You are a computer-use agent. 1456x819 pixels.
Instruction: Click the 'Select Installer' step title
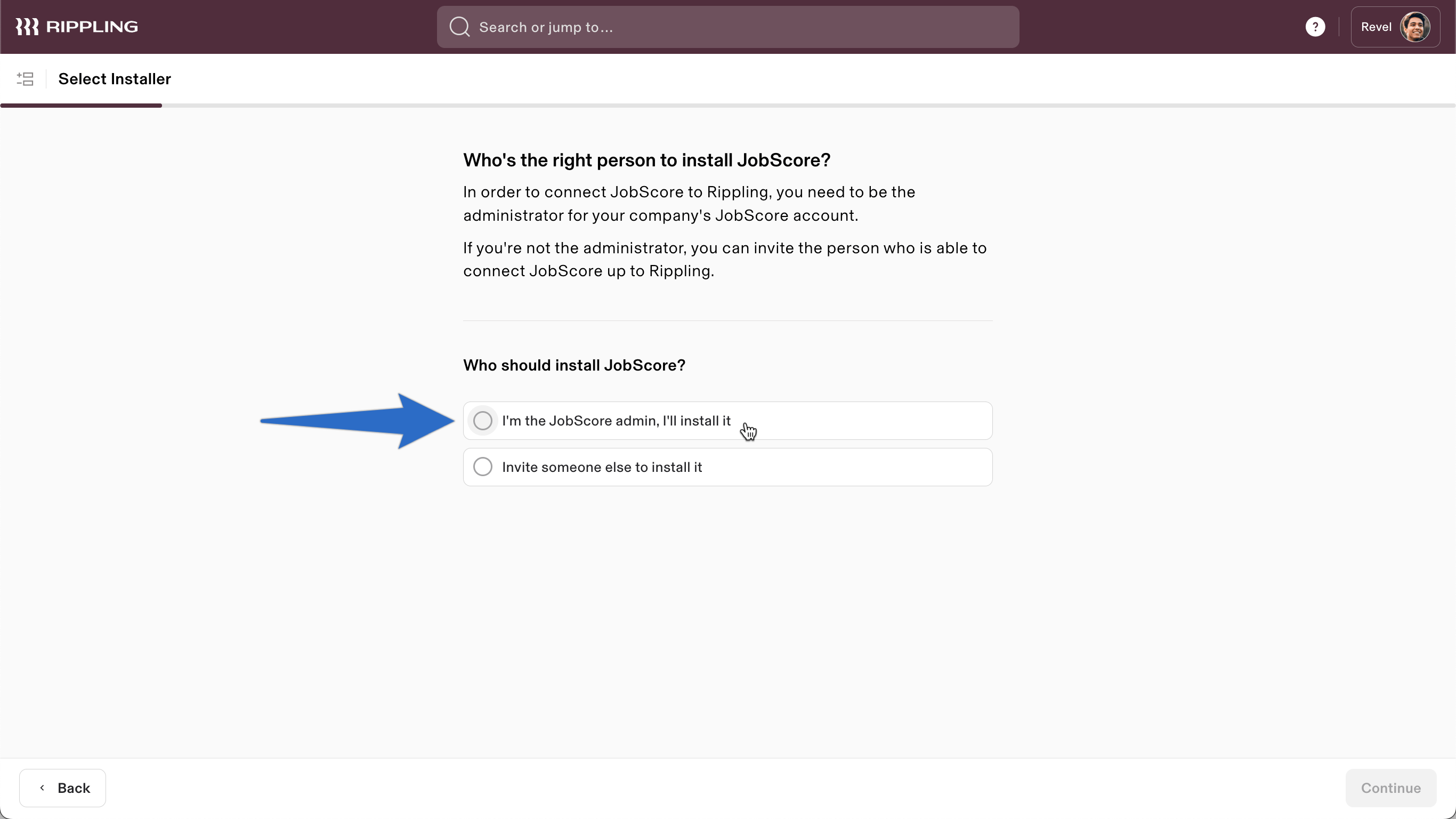pyautogui.click(x=114, y=78)
